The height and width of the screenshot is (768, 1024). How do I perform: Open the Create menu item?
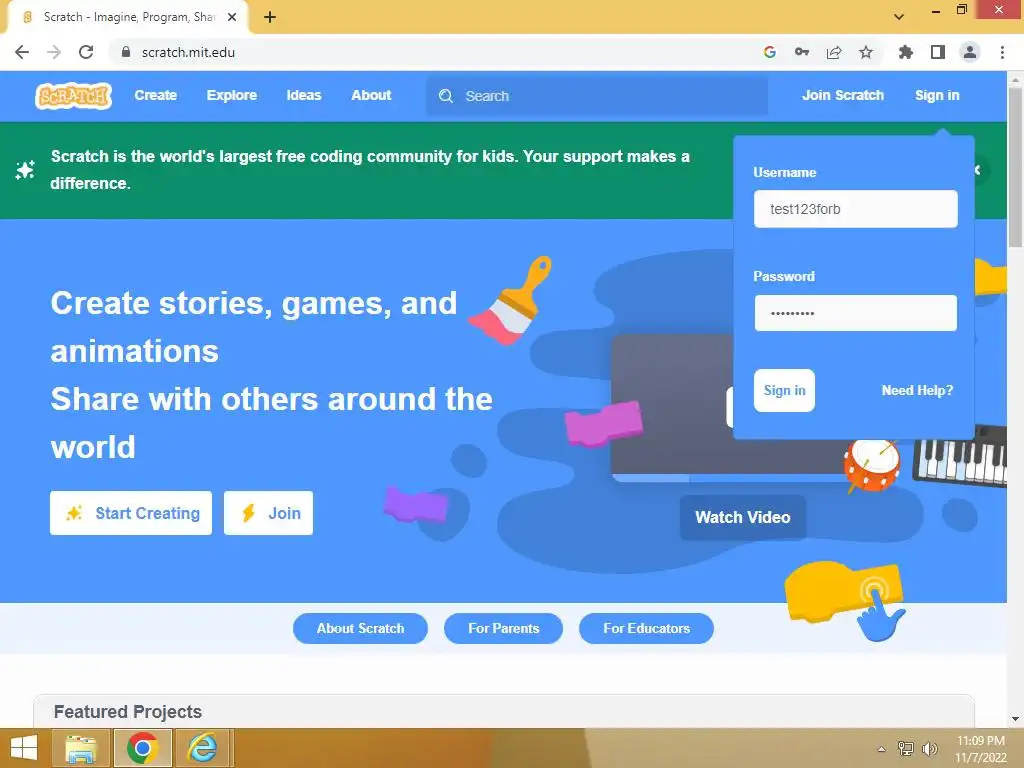tap(155, 95)
